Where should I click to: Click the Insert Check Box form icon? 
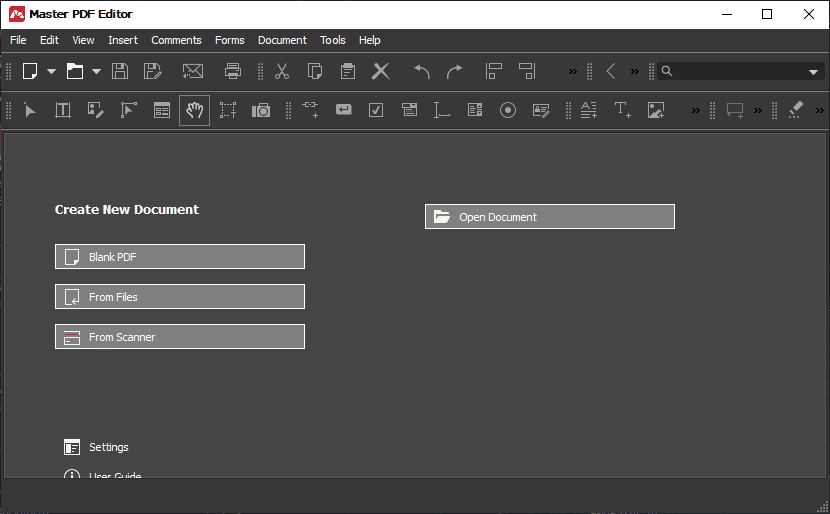point(376,110)
